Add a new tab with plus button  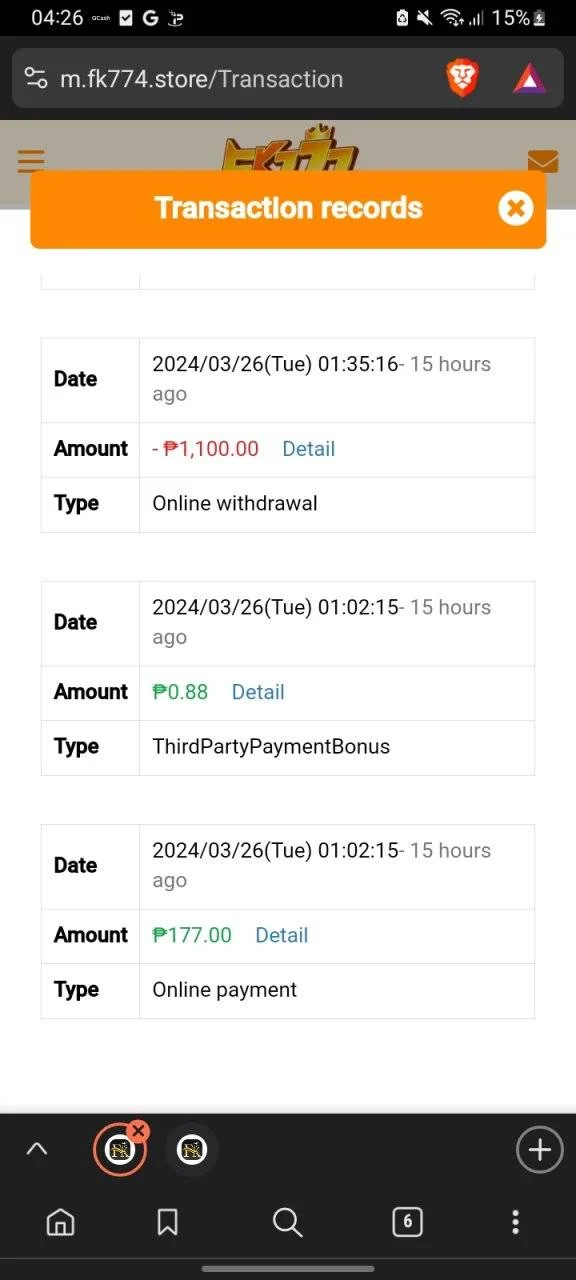coord(539,1150)
